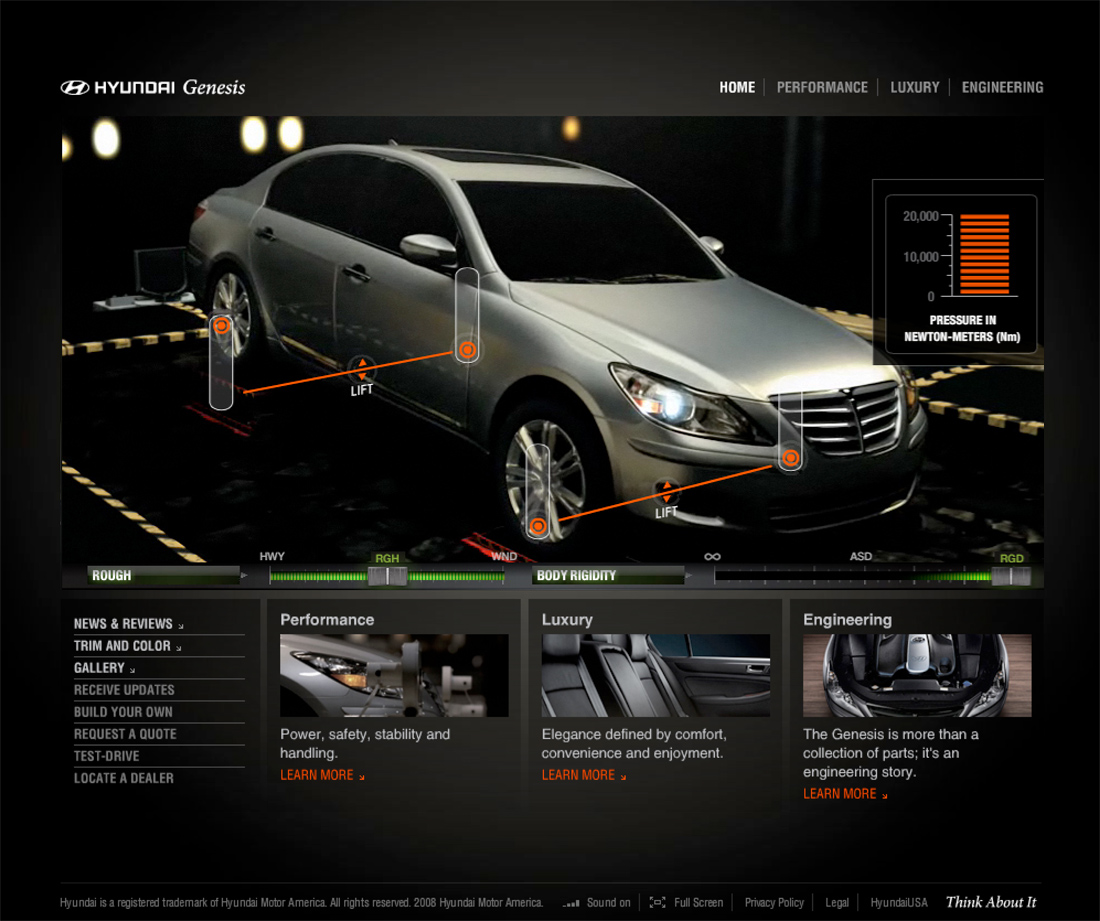Select REQUEST A QUOTE
The image size is (1100, 921).
point(125,734)
